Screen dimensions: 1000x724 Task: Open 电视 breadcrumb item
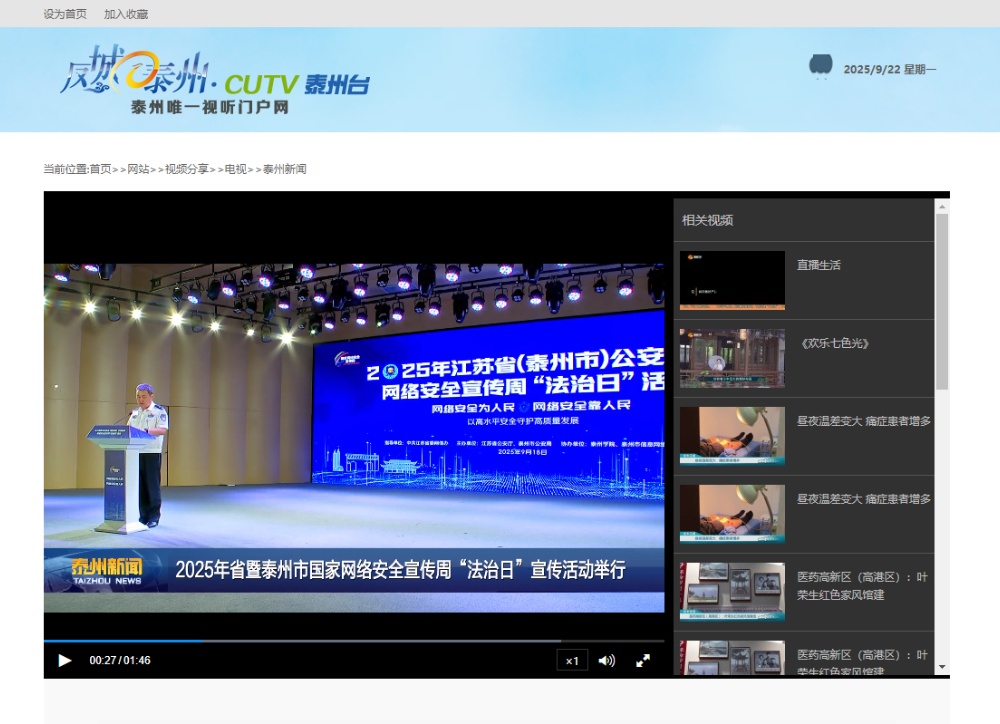tap(235, 169)
